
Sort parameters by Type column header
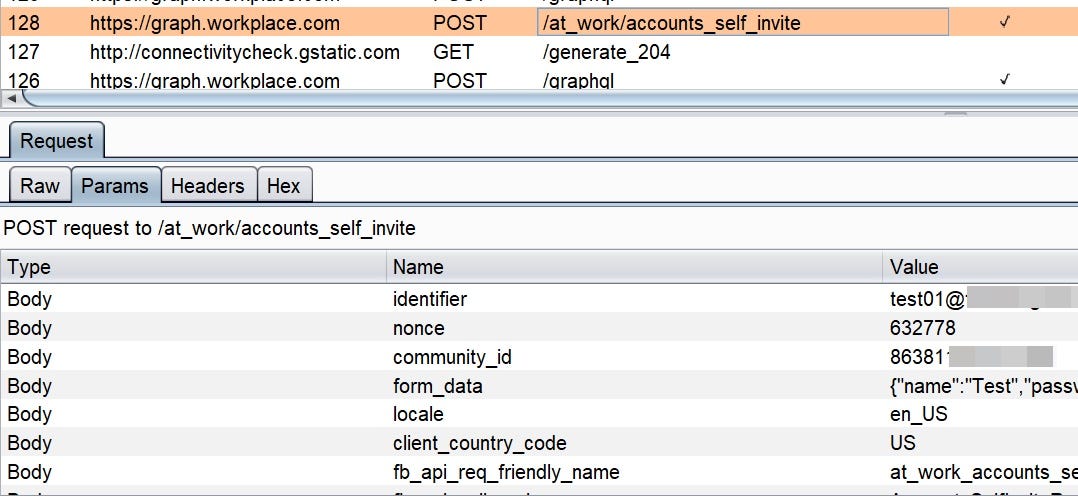193,267
